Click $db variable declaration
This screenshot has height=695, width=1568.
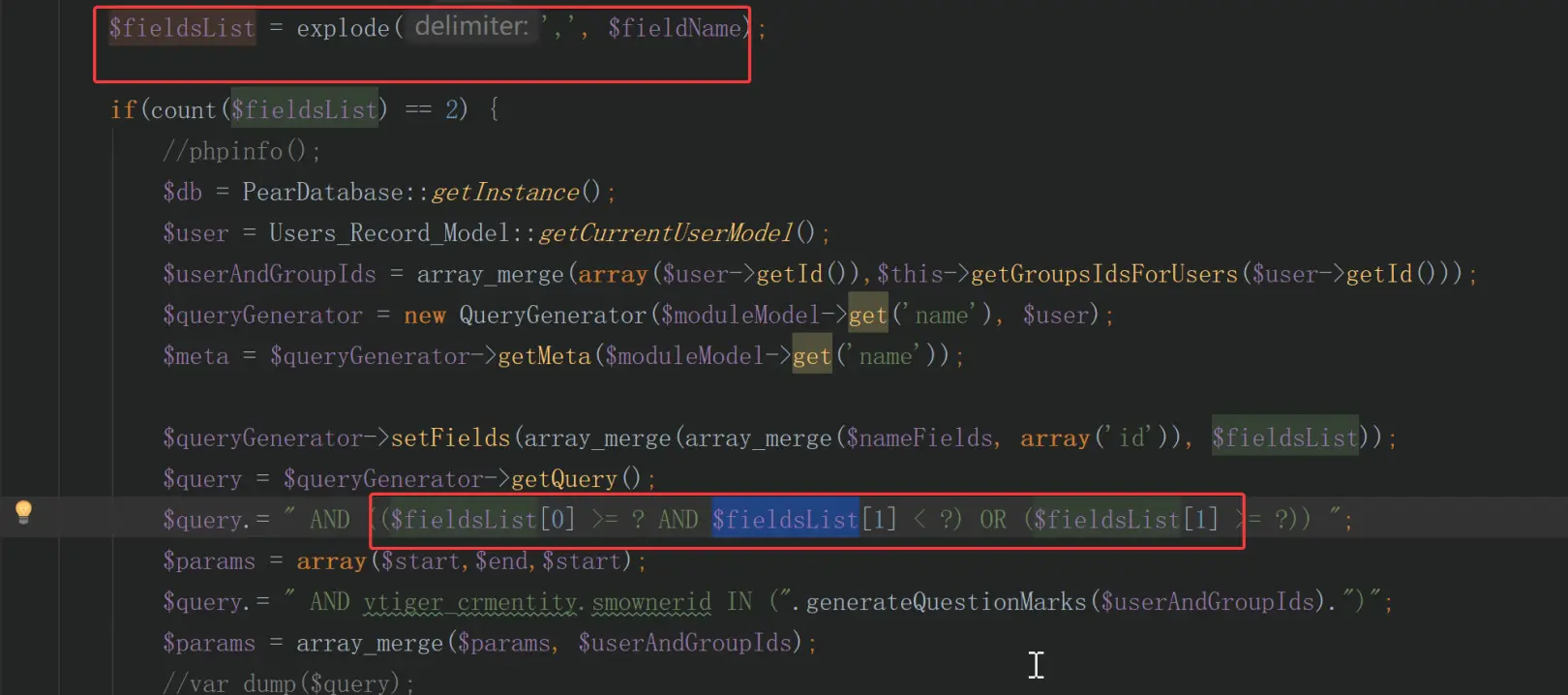[182, 193]
